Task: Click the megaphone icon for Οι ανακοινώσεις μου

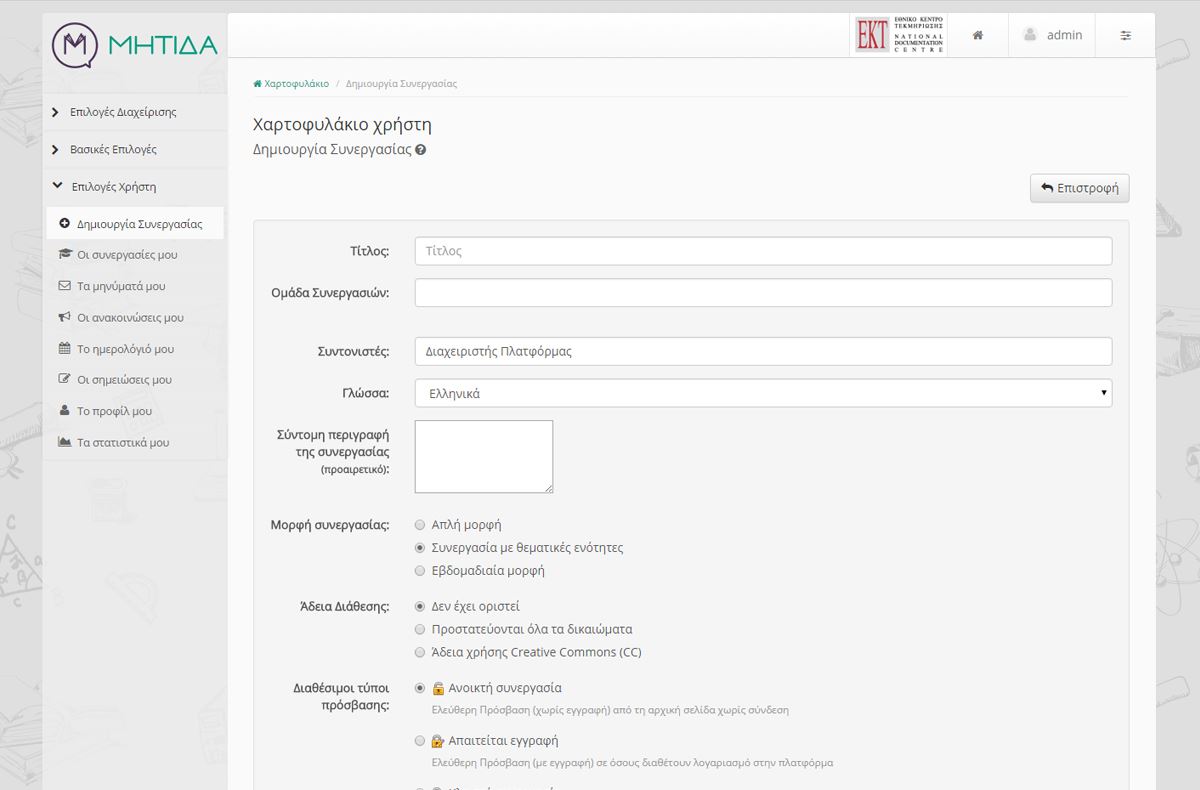Action: 65,317
